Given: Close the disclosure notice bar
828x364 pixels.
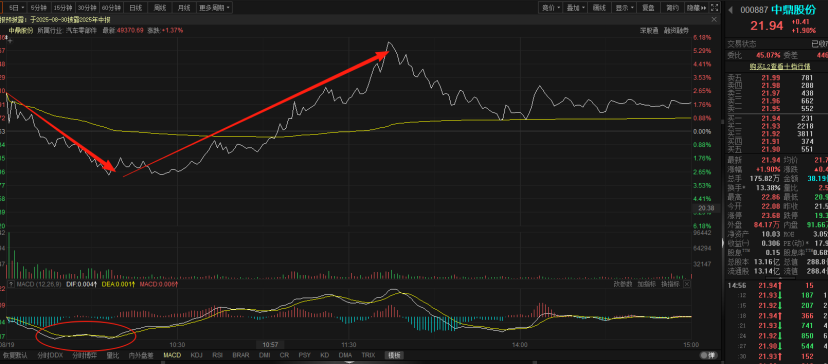Looking at the screenshot, I should 714,19.
